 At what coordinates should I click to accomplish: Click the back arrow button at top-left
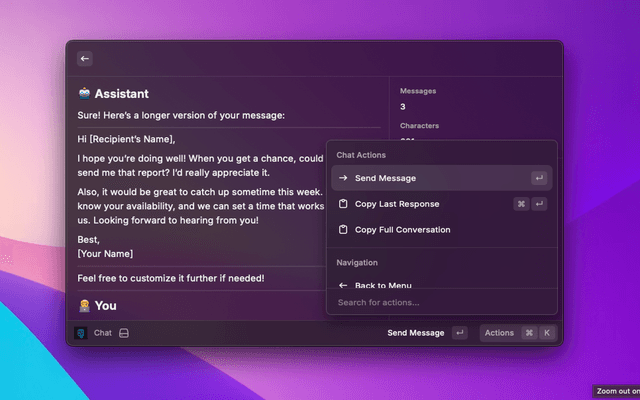[x=85, y=59]
